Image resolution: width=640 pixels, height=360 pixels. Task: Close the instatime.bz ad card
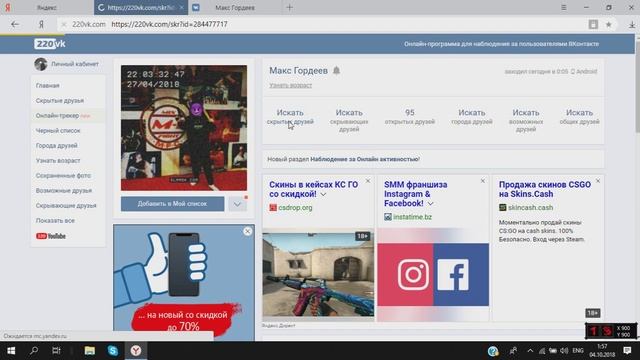coord(483,181)
